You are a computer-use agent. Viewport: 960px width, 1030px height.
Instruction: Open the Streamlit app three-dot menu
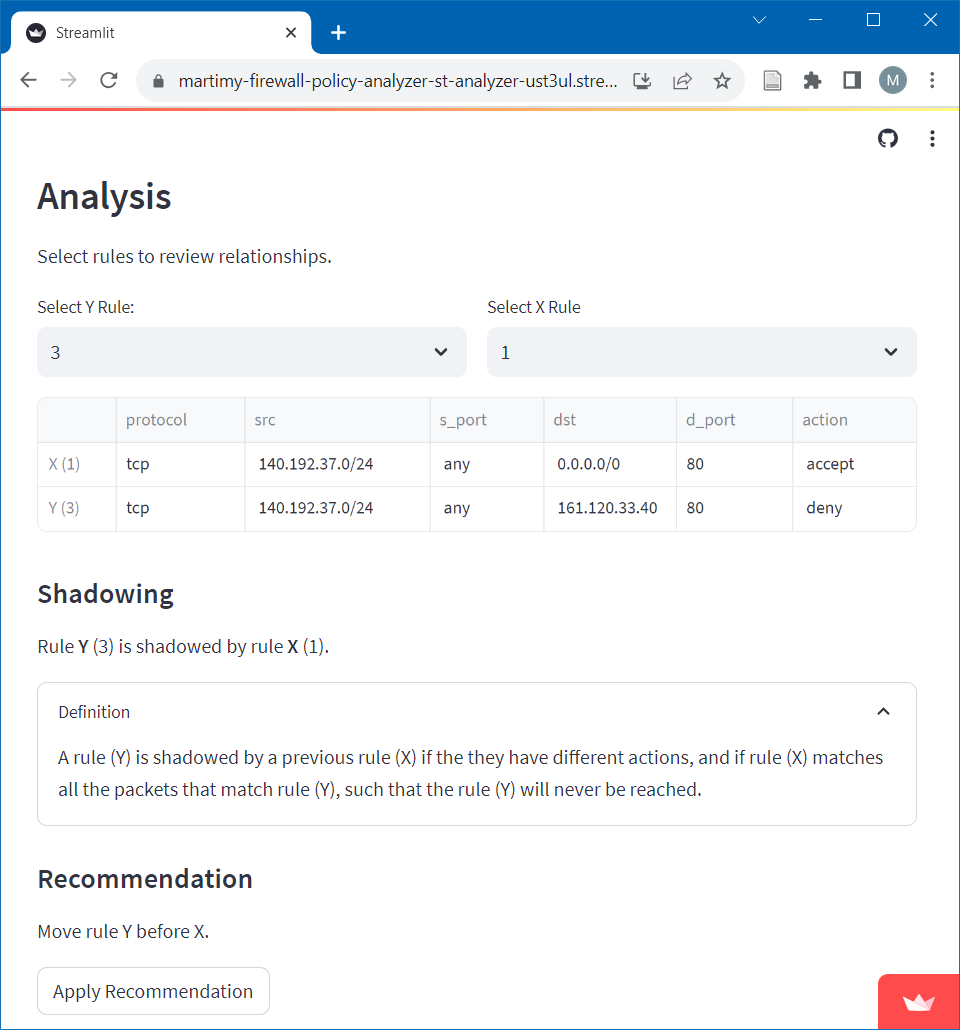tap(932, 139)
